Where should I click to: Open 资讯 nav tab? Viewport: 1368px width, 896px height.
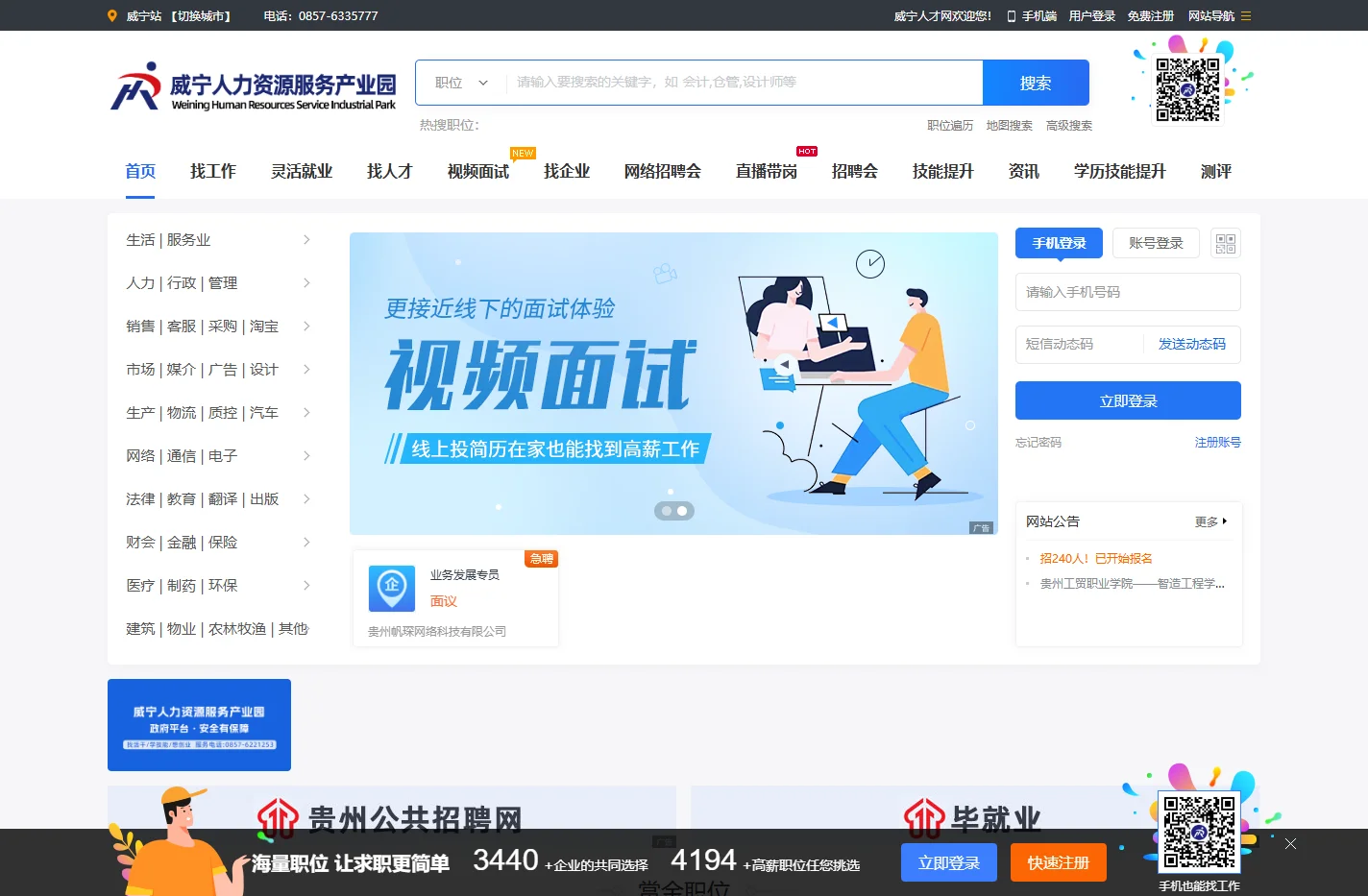coord(1024,171)
